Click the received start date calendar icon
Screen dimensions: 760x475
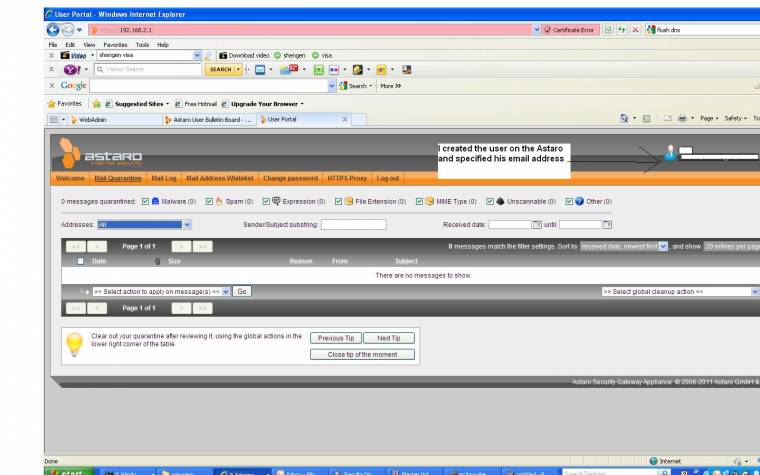(x=536, y=225)
